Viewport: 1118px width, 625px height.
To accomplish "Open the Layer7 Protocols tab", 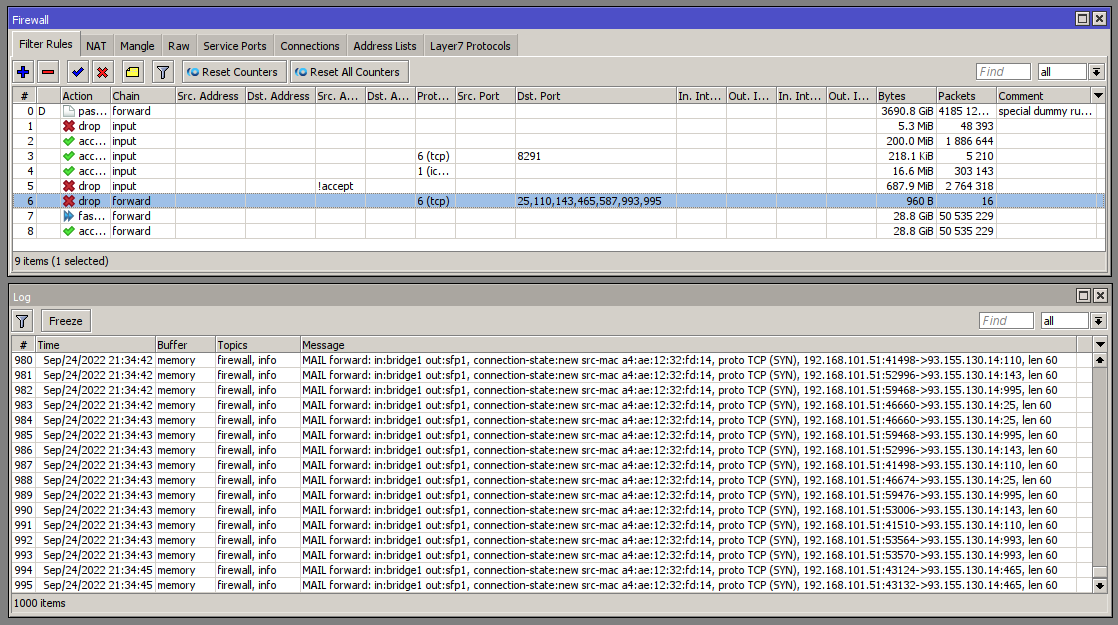I will [x=470, y=46].
